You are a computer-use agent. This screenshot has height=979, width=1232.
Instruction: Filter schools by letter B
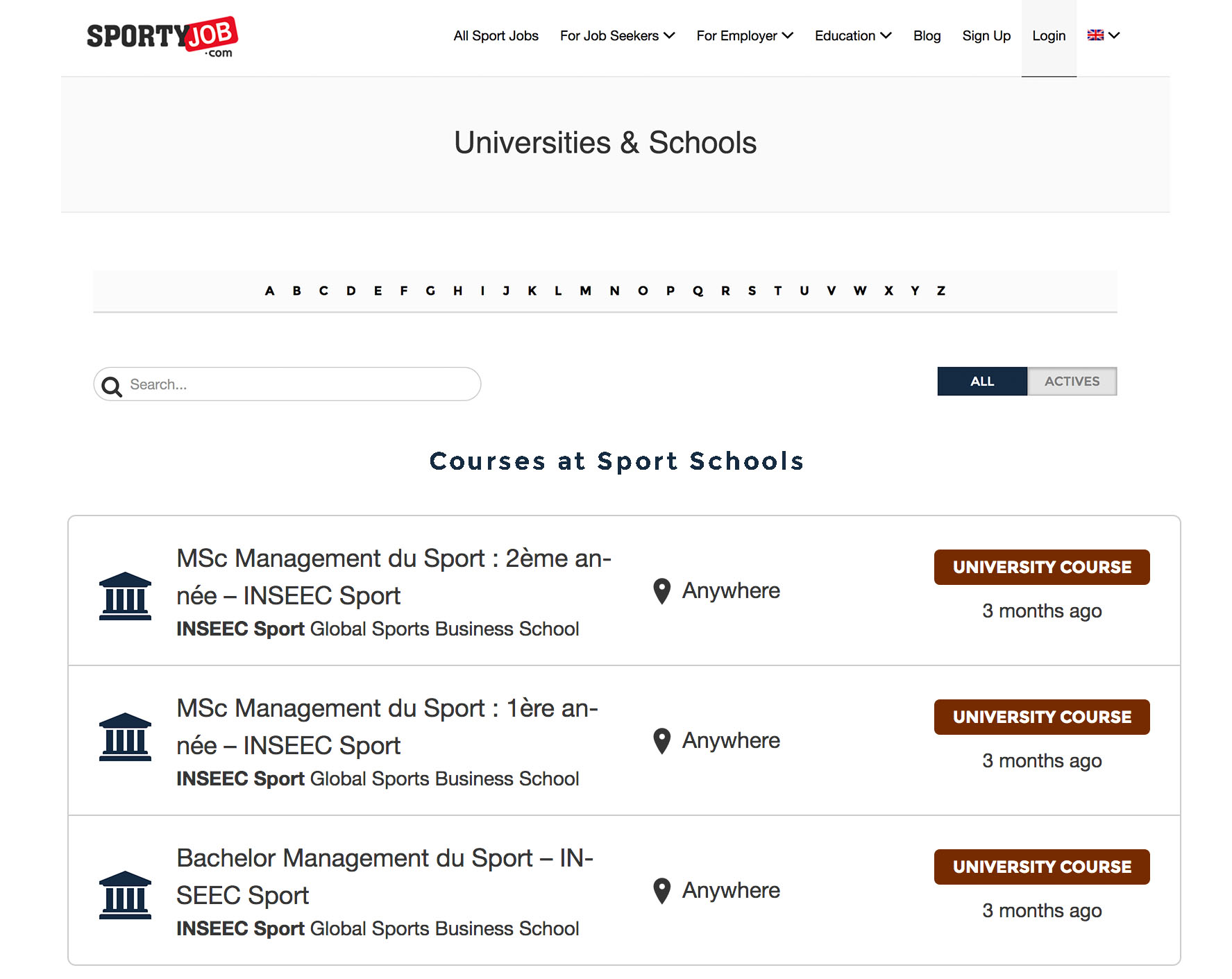296,291
